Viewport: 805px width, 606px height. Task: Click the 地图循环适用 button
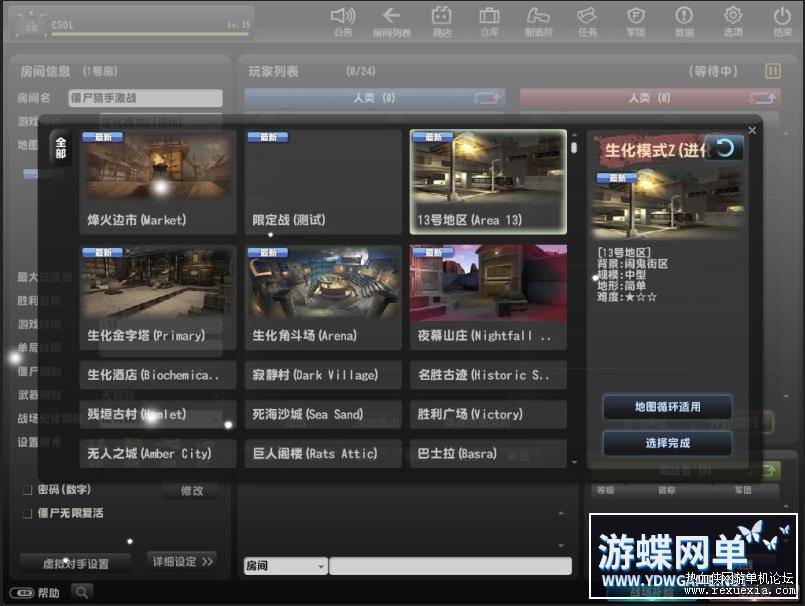point(667,407)
